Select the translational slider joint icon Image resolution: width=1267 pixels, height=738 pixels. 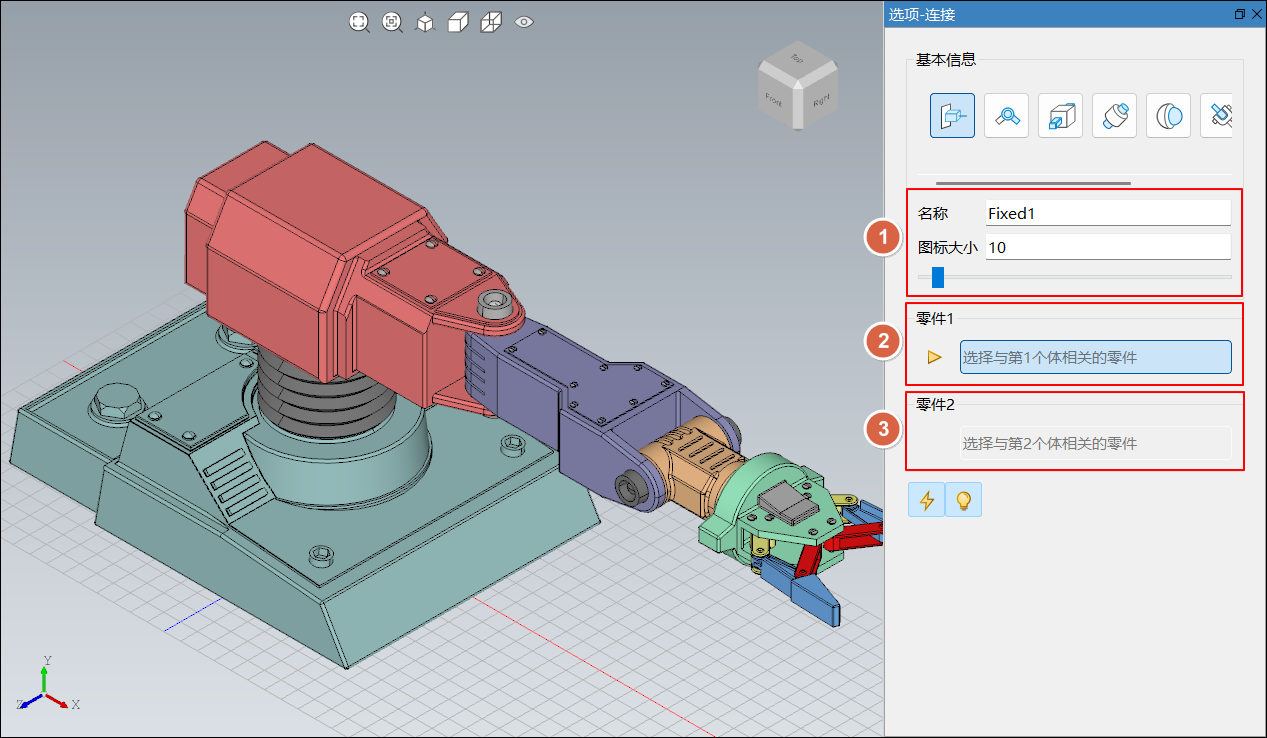point(1060,116)
